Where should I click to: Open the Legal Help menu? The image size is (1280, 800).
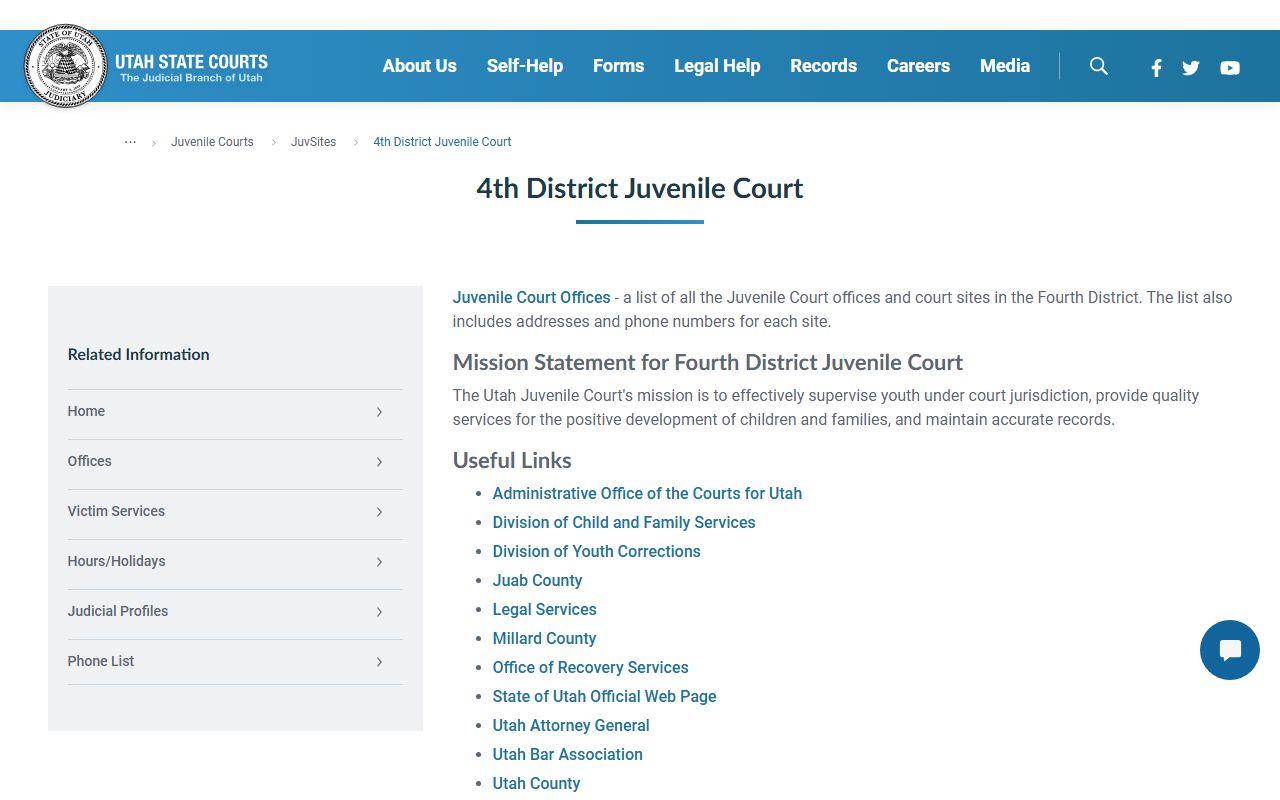tap(717, 66)
